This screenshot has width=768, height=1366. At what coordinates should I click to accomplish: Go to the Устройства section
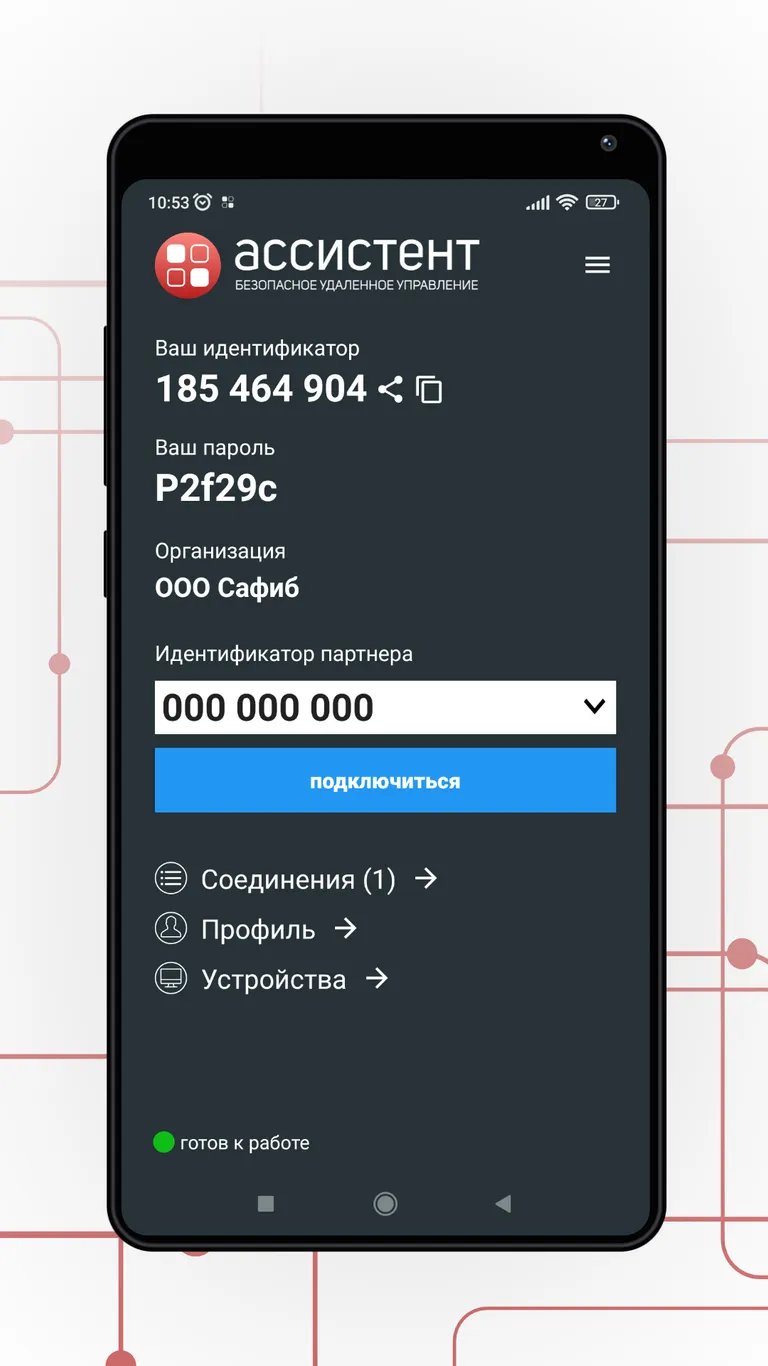click(273, 979)
